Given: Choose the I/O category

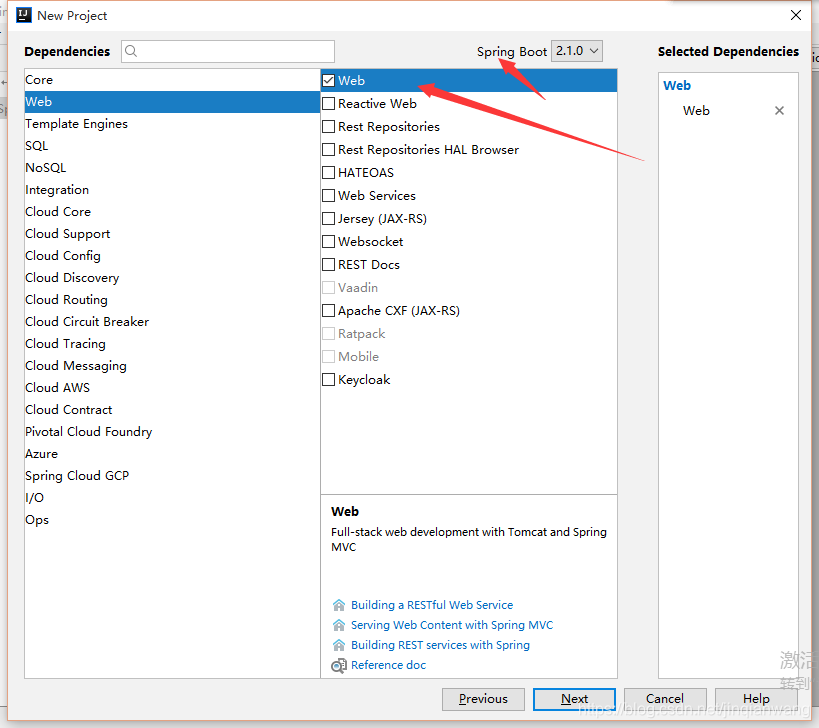Looking at the screenshot, I should [172, 498].
